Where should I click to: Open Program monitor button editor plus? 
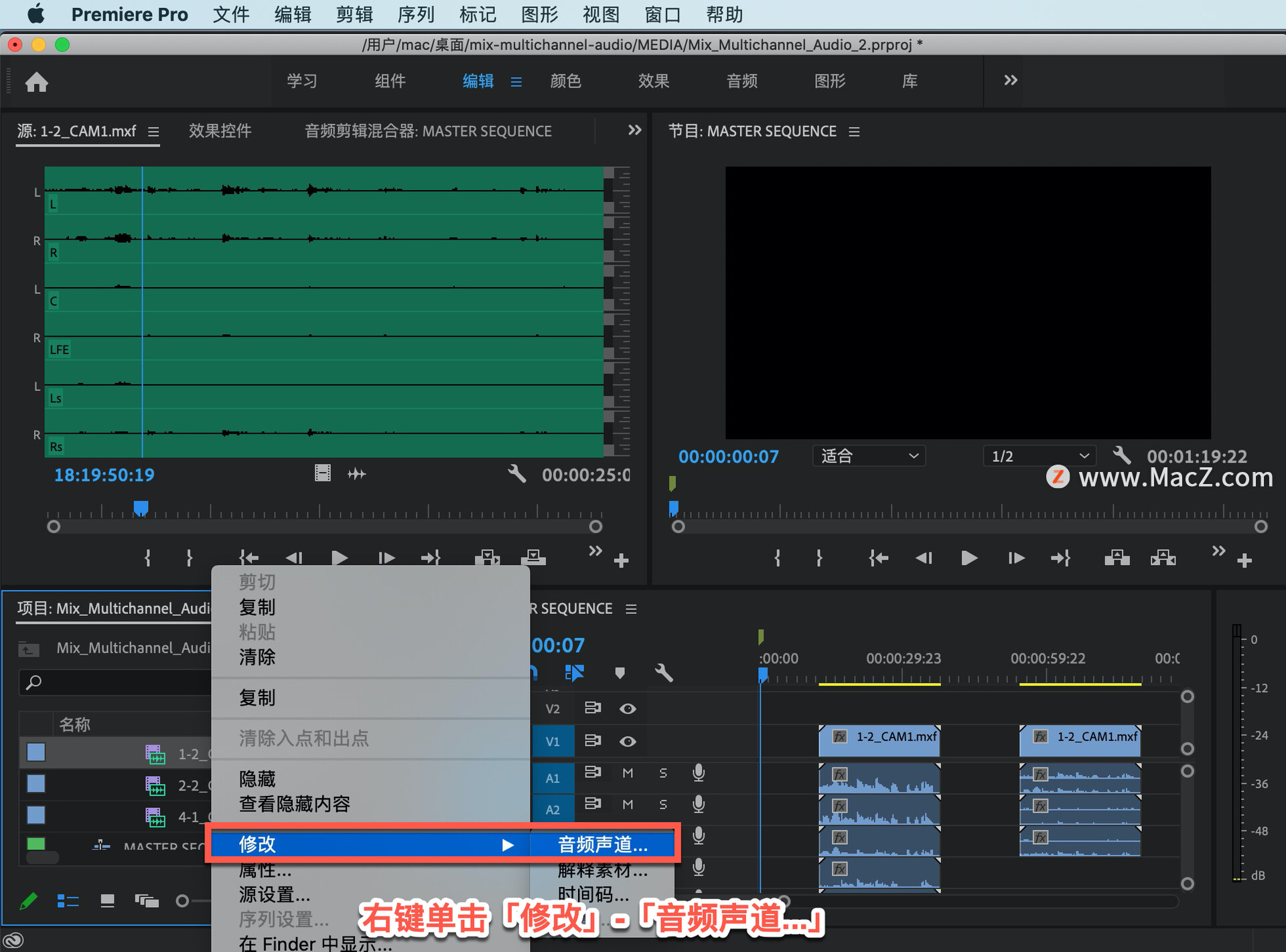1244,560
